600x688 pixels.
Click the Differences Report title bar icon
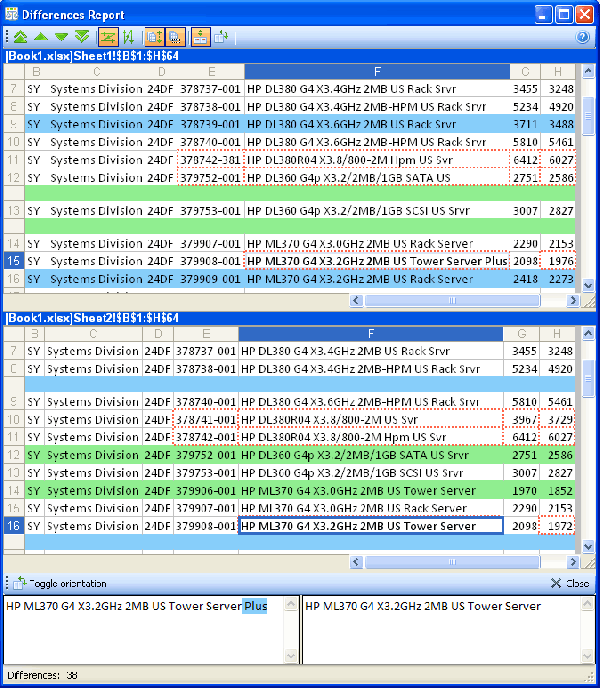(x=11, y=14)
